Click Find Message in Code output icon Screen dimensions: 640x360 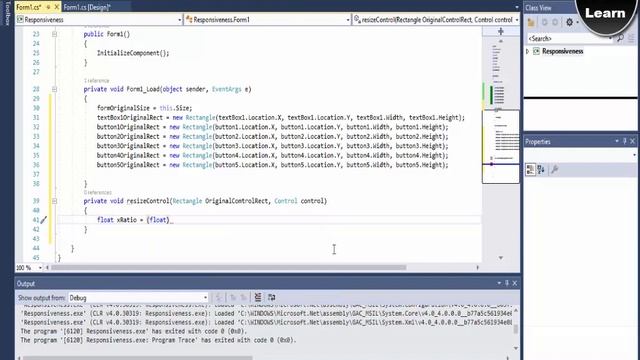[218, 298]
